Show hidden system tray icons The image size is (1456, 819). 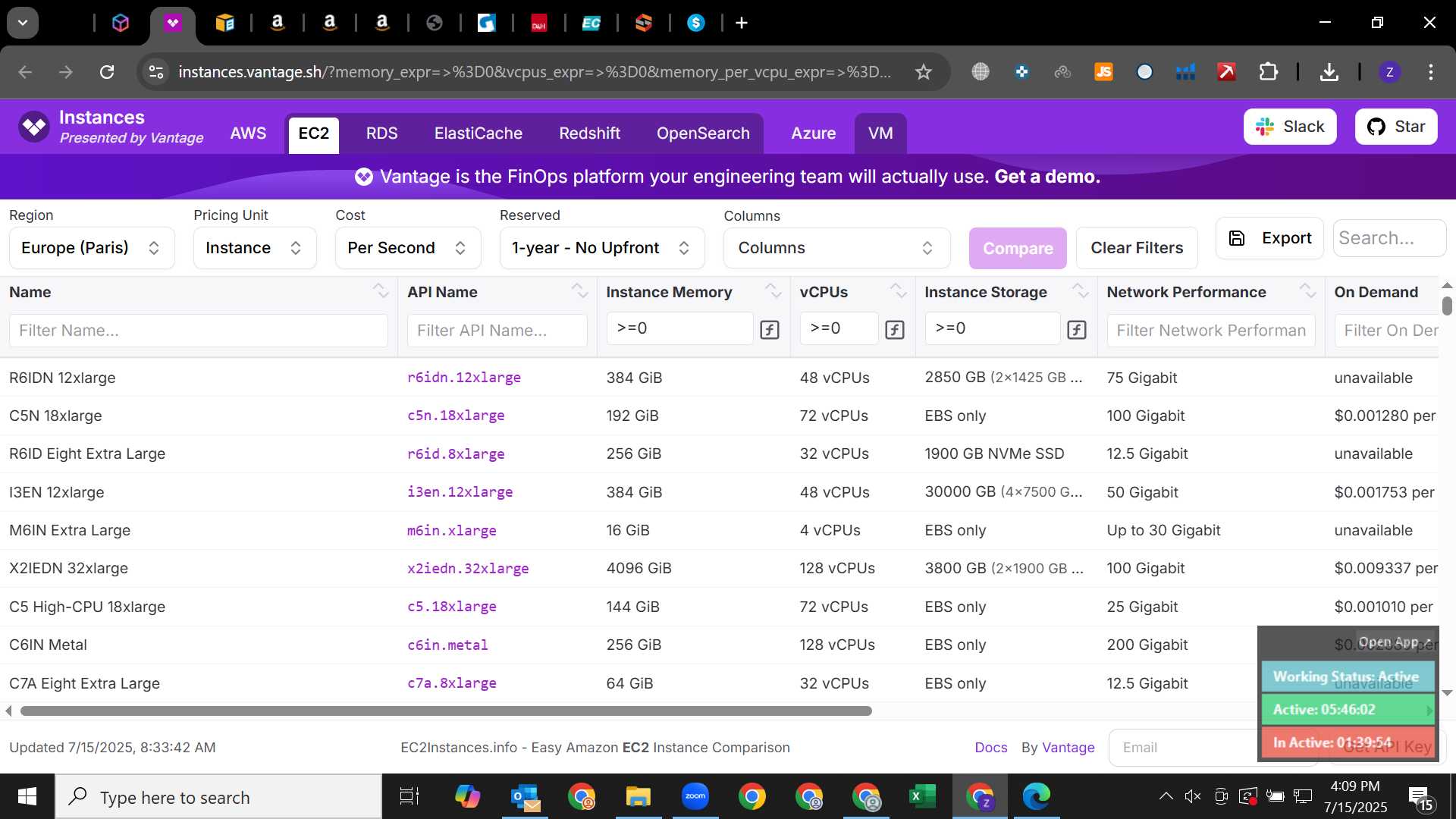point(1166,796)
